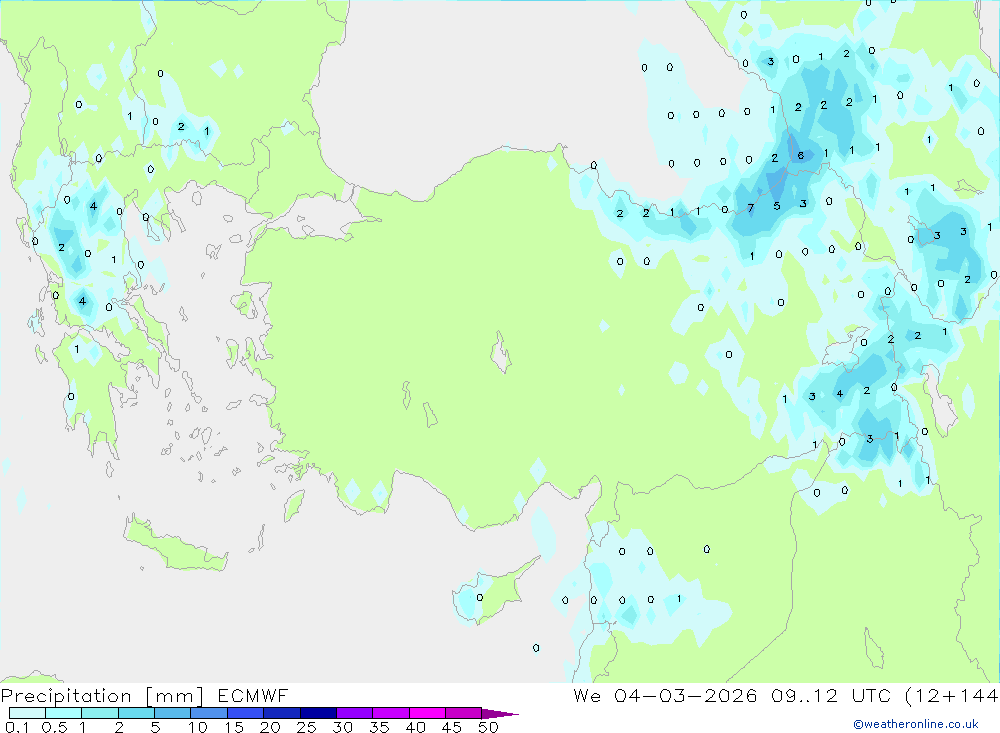This screenshot has height=733, width=1000.
Task: Click the date "04-03-2026" text
Action: click(686, 695)
